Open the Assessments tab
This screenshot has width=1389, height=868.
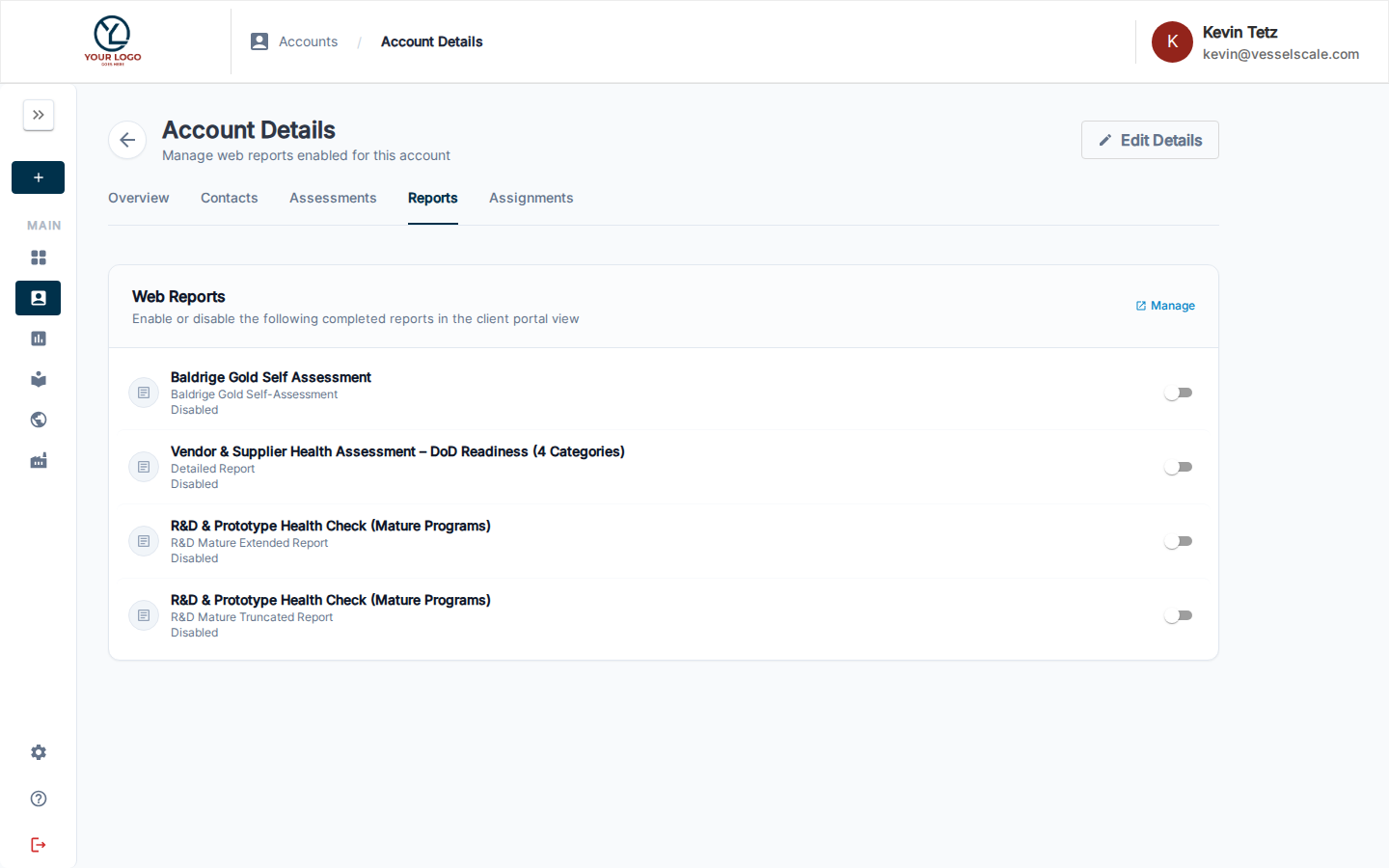[x=333, y=198]
